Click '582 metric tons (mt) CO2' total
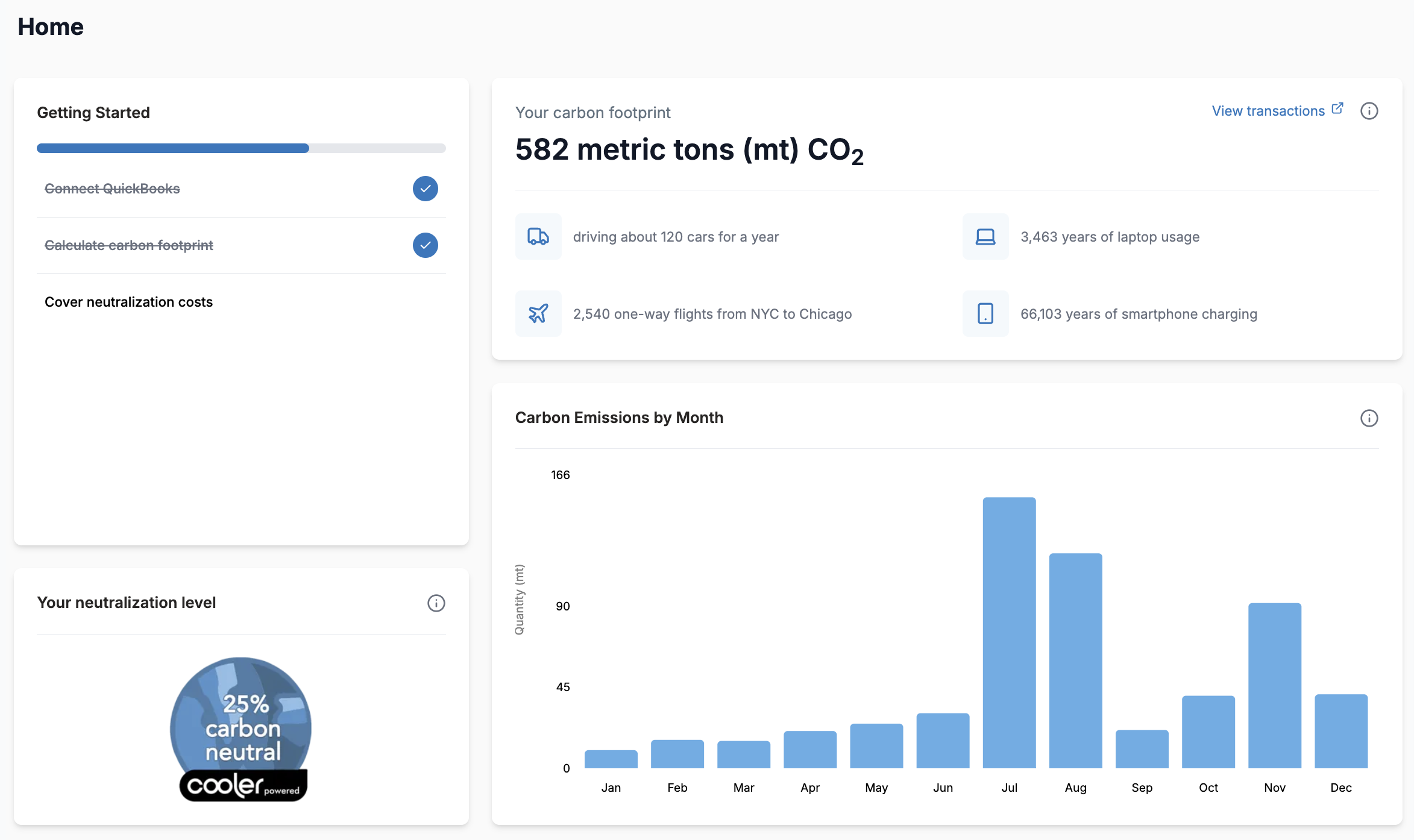Image resolution: width=1414 pixels, height=840 pixels. [x=690, y=150]
